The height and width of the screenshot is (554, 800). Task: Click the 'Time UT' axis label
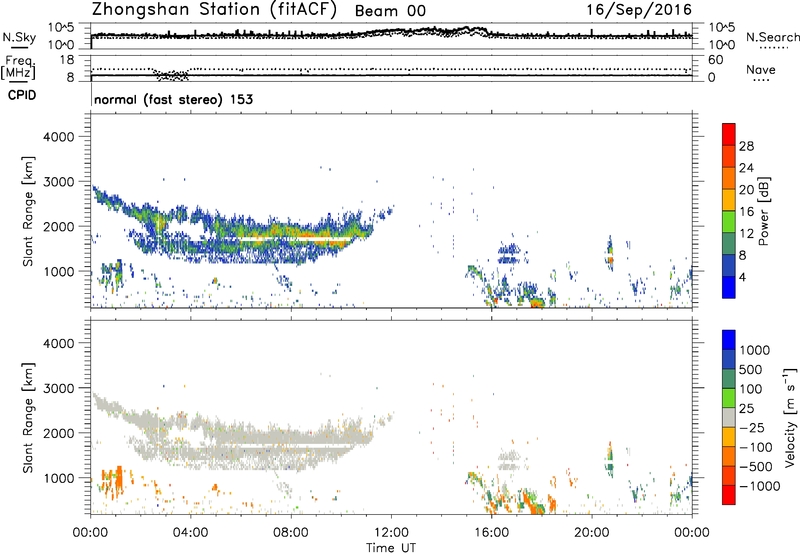391,547
